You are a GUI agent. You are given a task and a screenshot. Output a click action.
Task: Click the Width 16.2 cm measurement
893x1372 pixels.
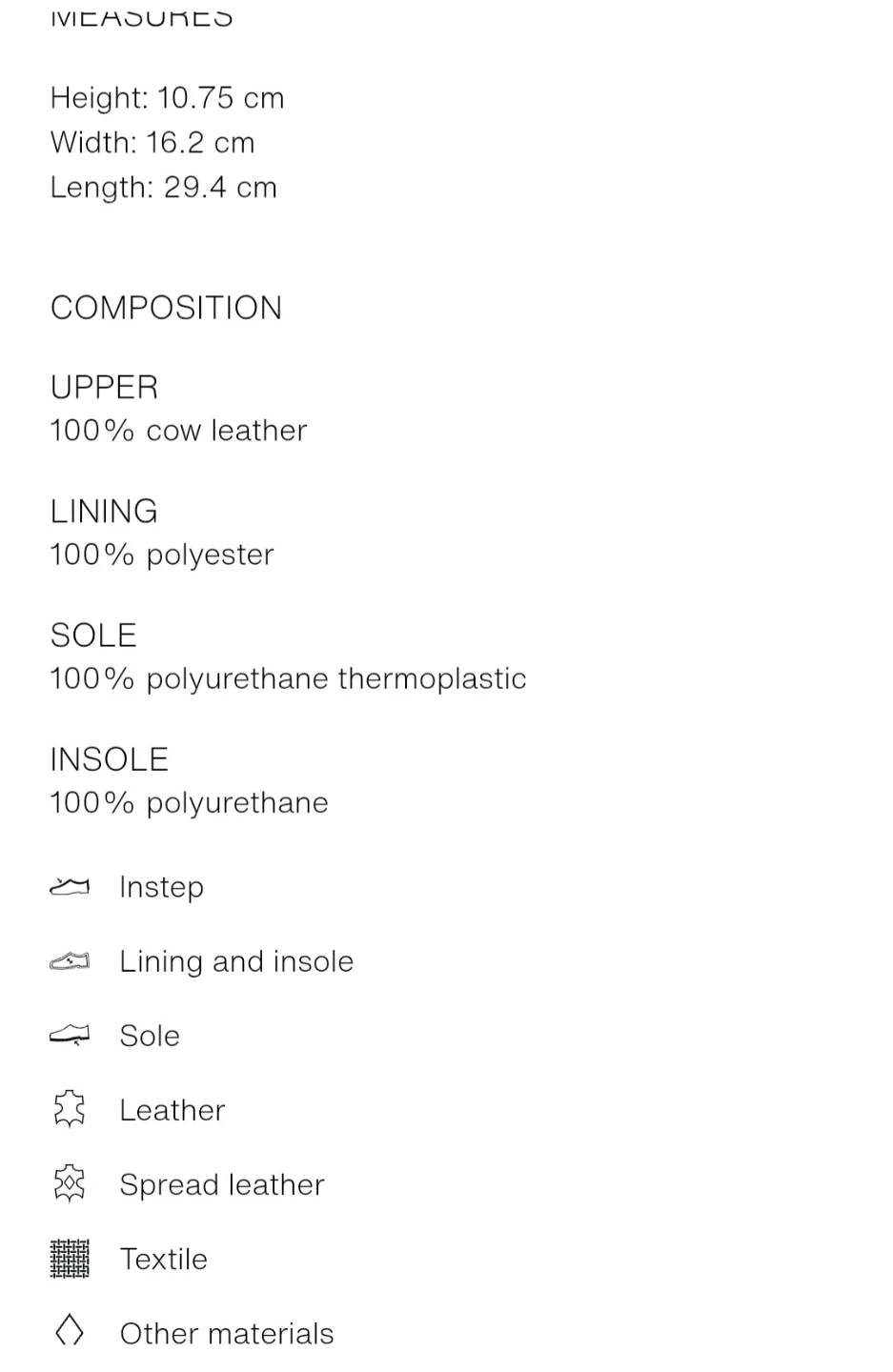pos(152,143)
